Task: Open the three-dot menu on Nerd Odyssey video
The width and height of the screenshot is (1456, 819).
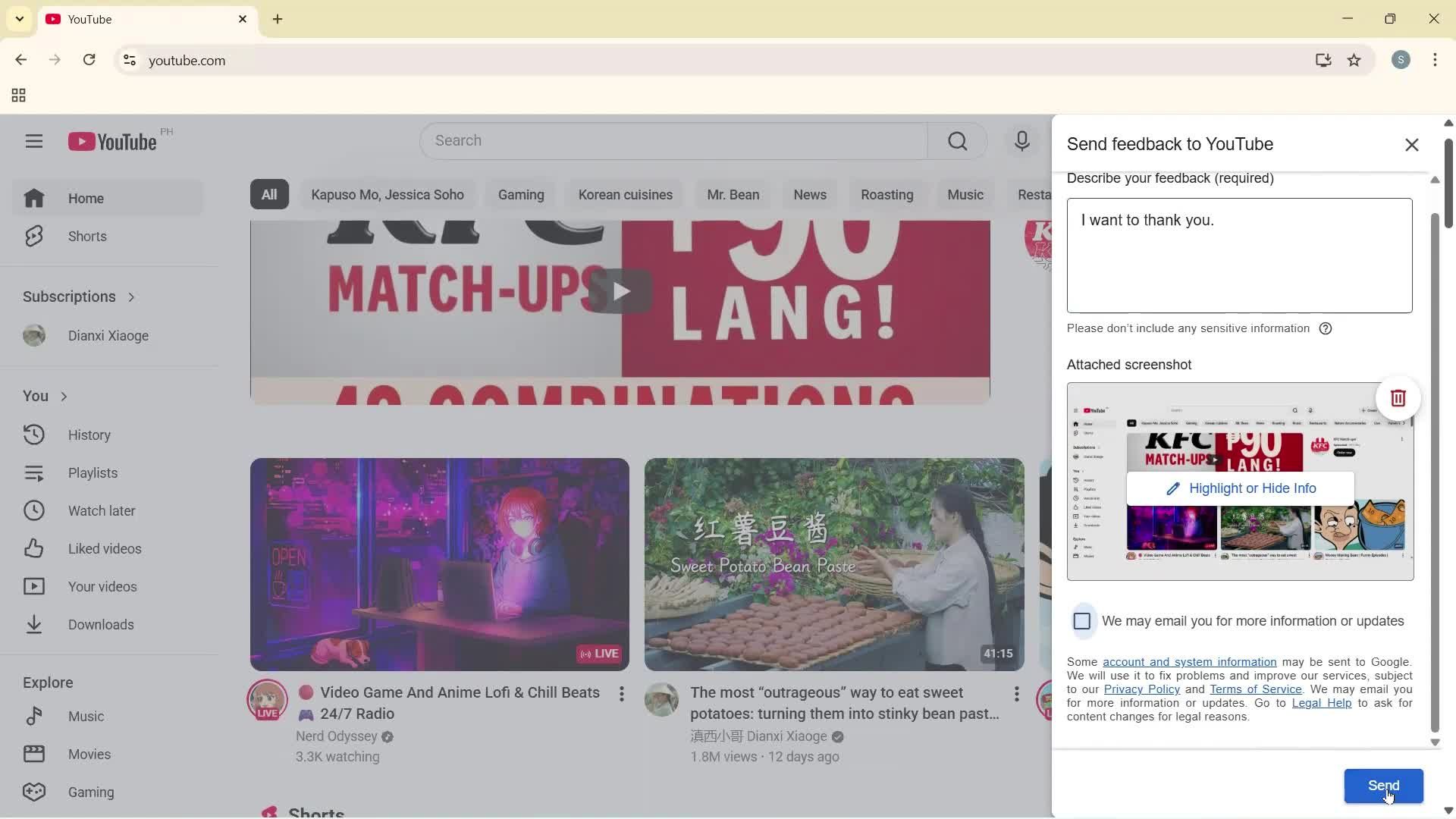Action: tap(621, 694)
